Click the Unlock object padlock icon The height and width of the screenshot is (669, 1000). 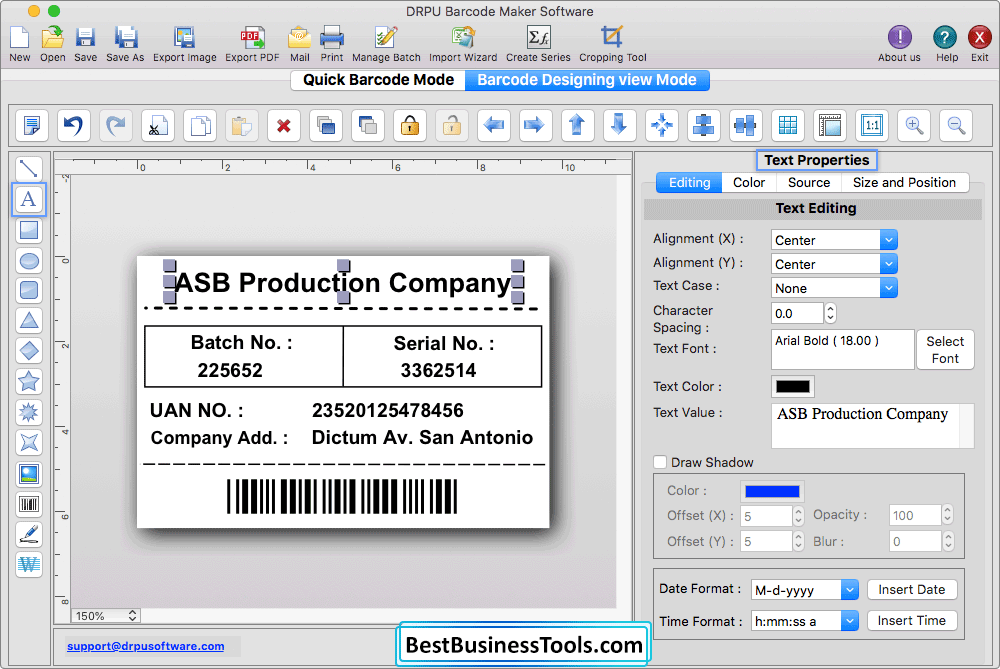coord(452,125)
